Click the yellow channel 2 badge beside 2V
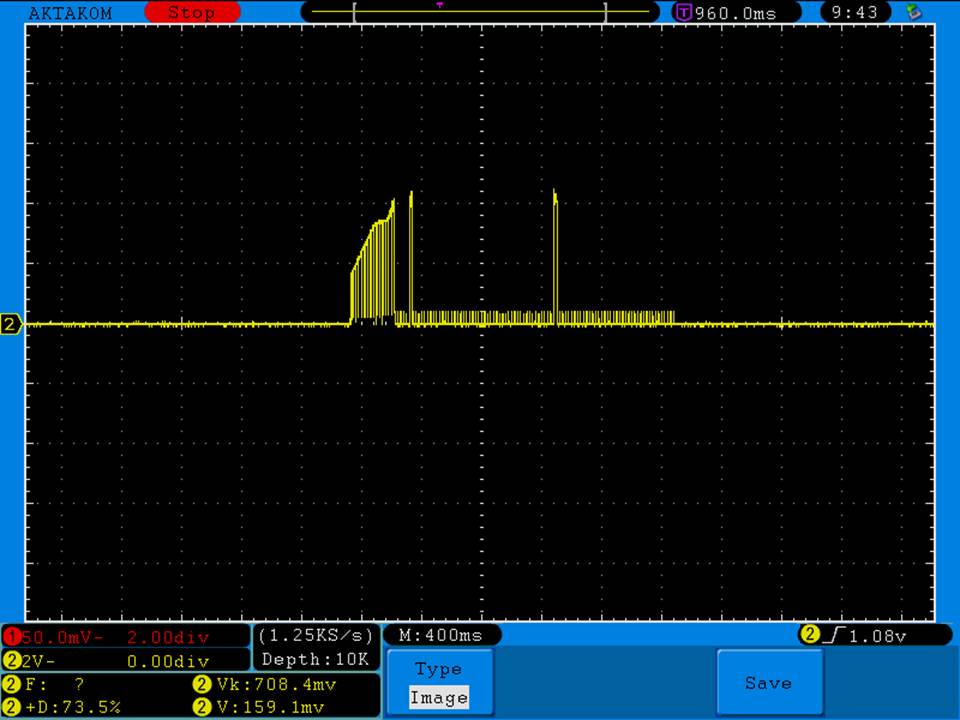 coord(12,661)
